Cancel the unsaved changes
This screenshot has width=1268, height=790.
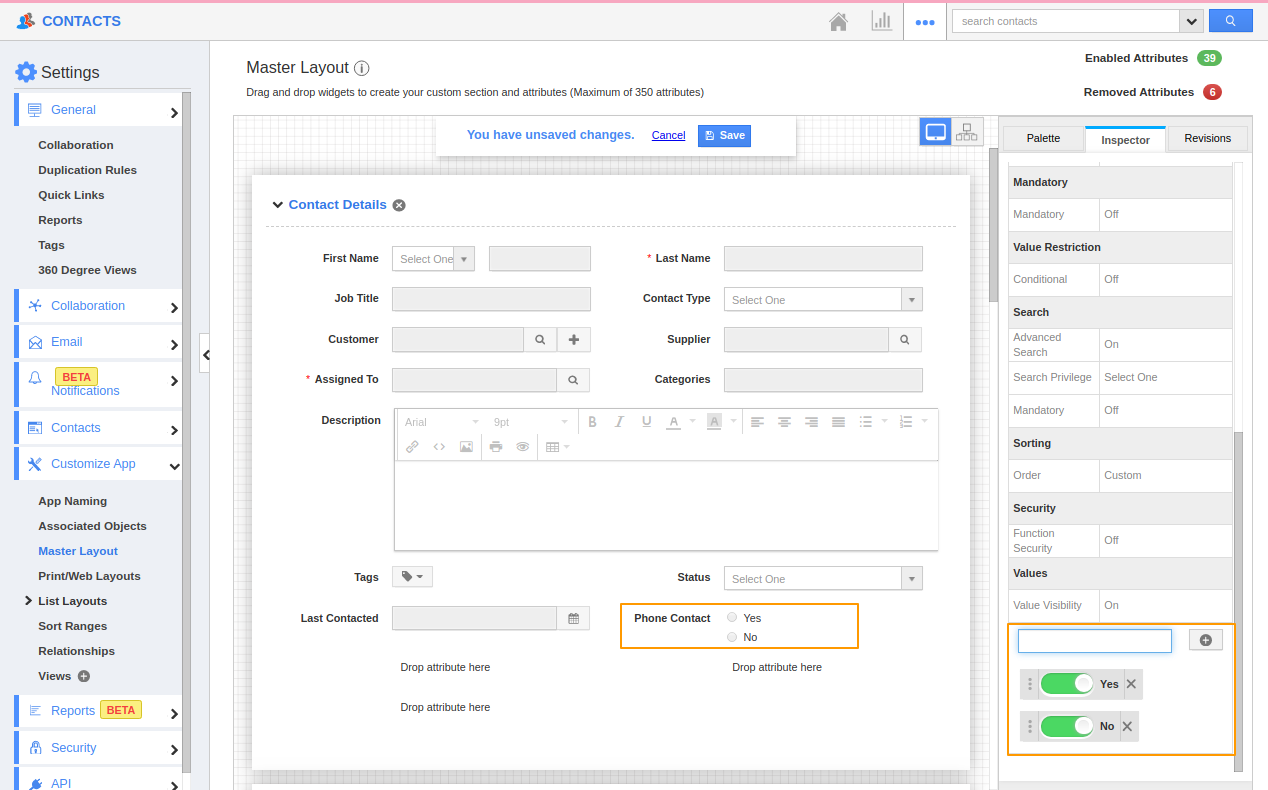[668, 136]
